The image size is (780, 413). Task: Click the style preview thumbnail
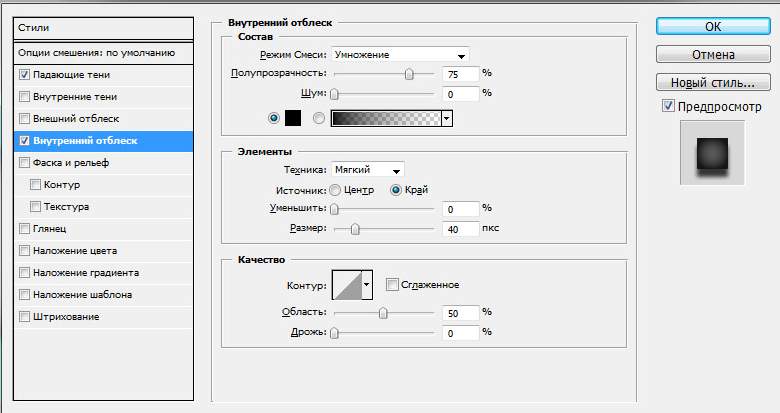click(712, 153)
